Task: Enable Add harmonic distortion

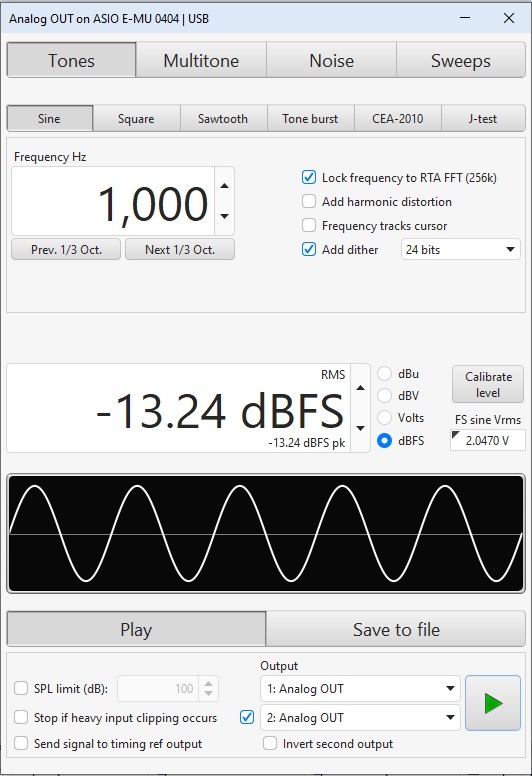Action: pos(309,201)
